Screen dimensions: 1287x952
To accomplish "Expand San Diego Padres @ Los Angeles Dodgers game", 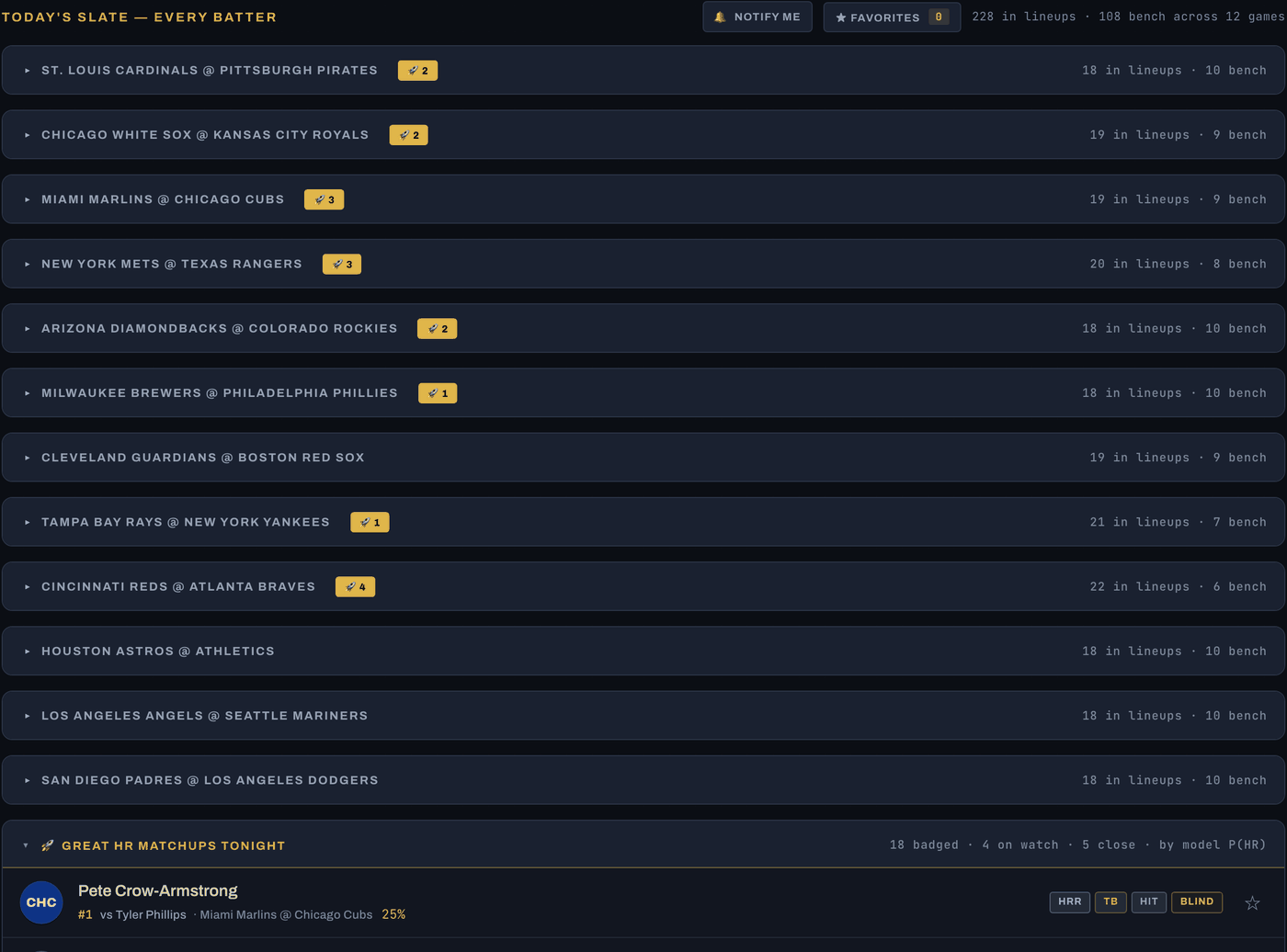I will 643,780.
